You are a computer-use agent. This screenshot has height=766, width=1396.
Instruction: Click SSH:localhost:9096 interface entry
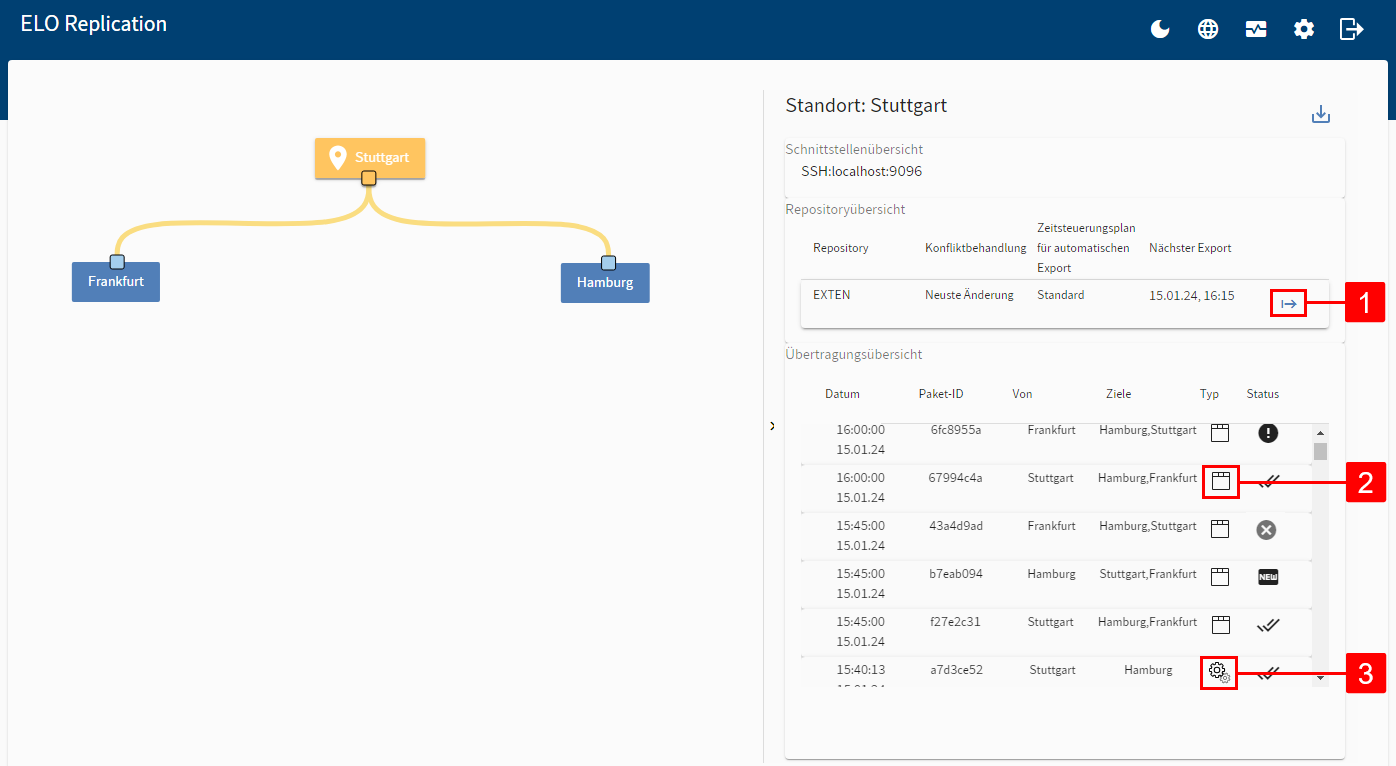862,172
